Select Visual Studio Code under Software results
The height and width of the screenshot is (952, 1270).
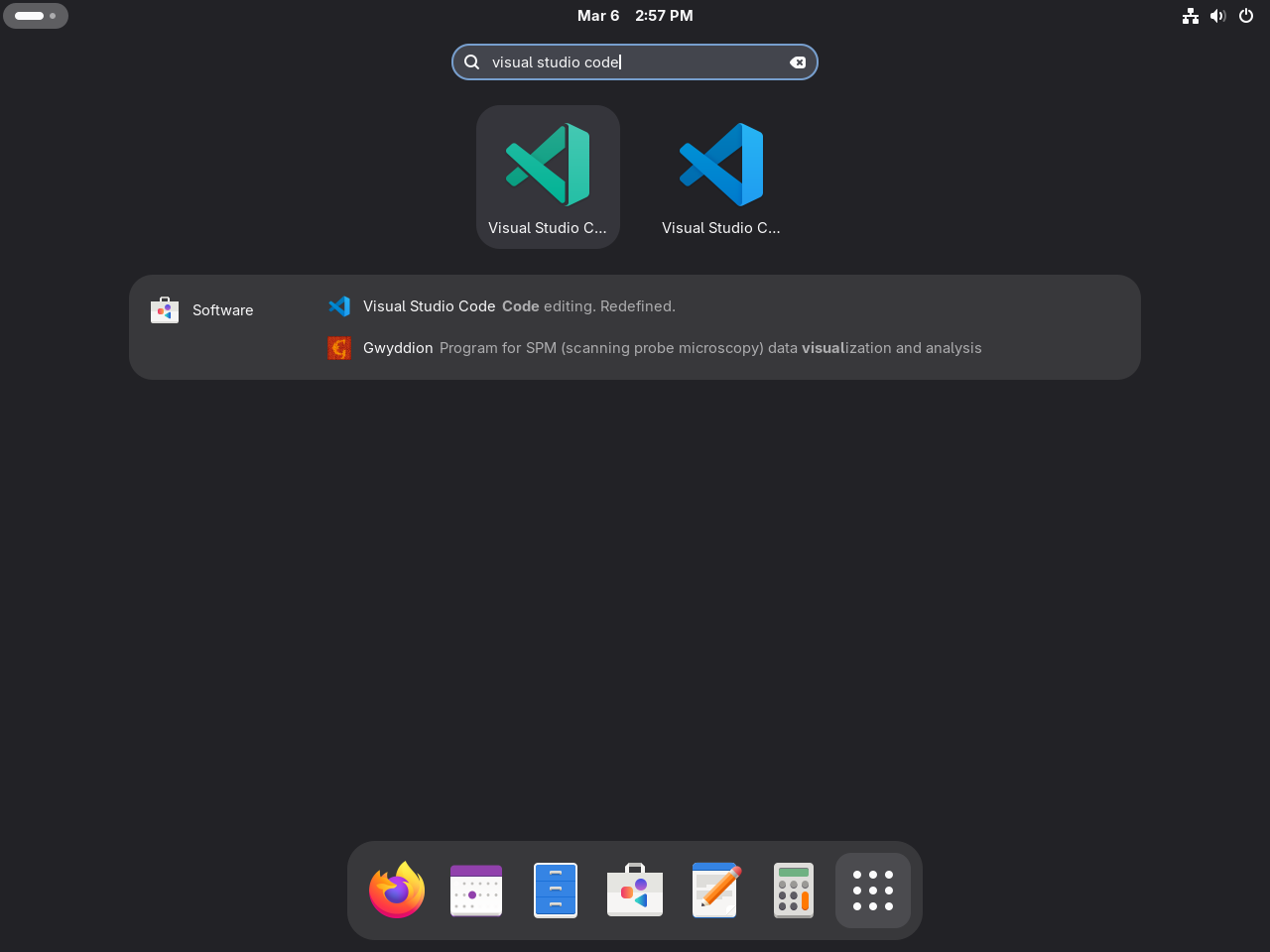[x=519, y=306]
